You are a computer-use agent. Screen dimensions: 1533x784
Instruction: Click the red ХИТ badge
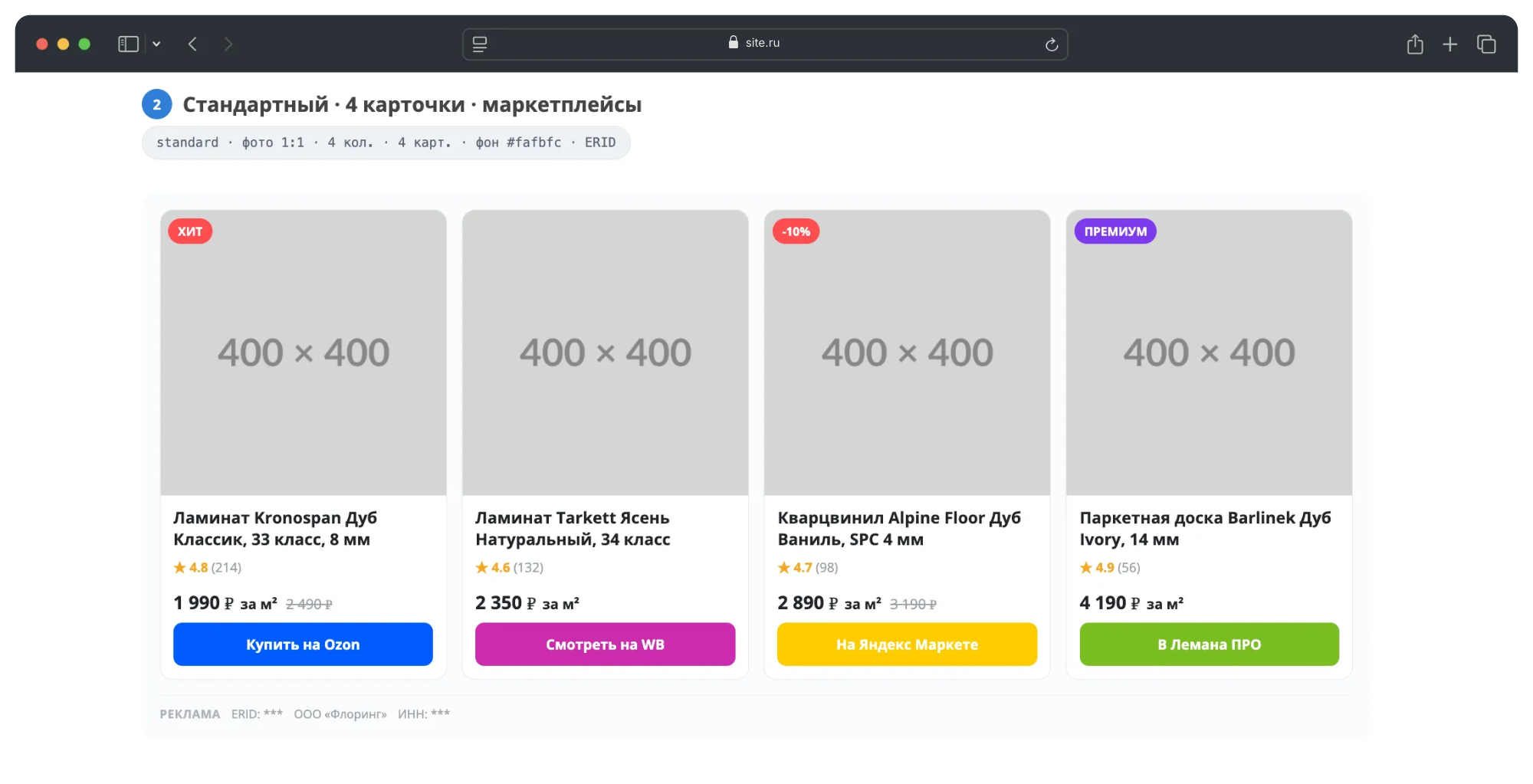pos(190,231)
